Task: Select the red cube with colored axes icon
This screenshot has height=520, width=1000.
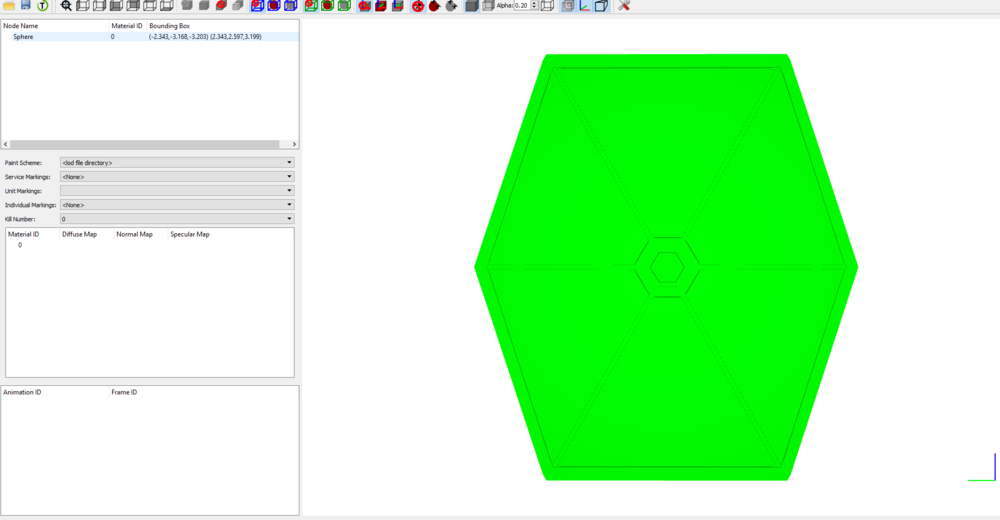Action: 381,6
